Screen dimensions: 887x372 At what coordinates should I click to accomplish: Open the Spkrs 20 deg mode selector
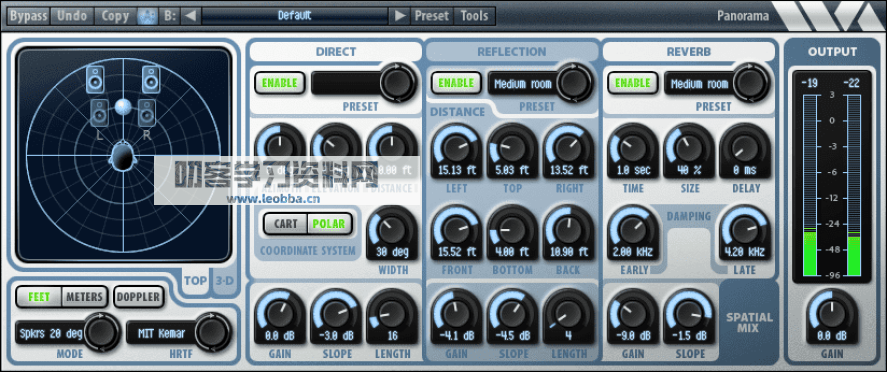(x=50, y=334)
